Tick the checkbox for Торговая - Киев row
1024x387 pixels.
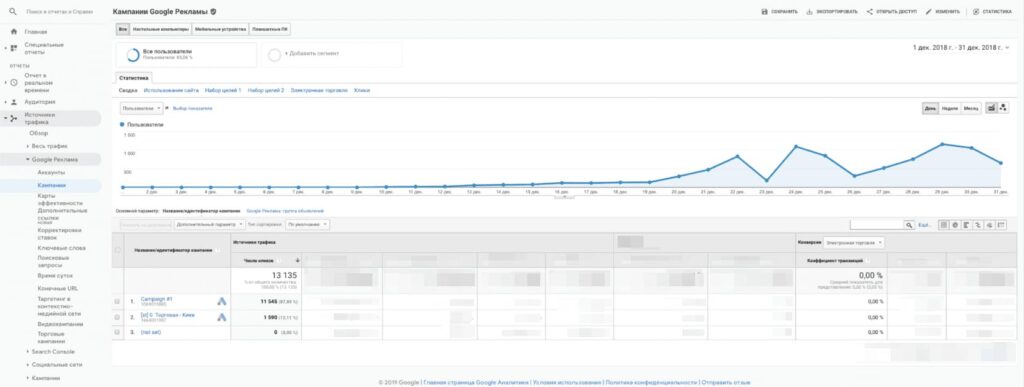click(x=118, y=317)
